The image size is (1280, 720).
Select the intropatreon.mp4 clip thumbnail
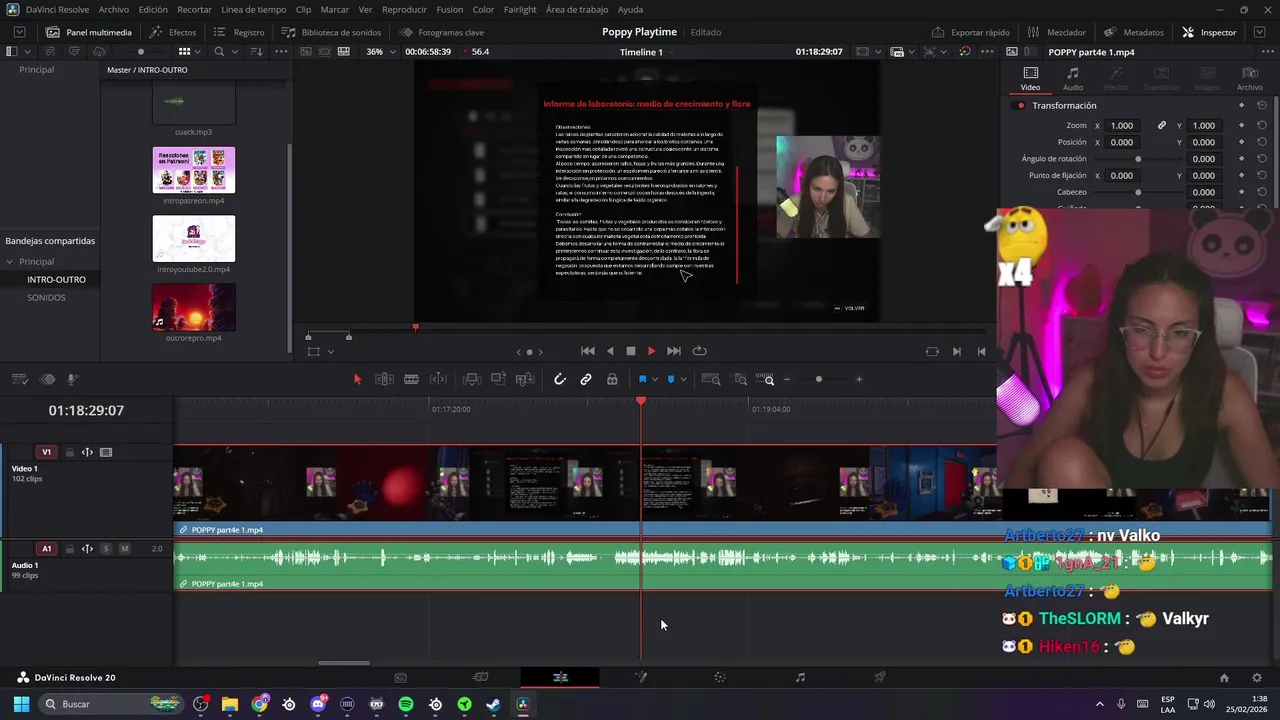tap(194, 170)
